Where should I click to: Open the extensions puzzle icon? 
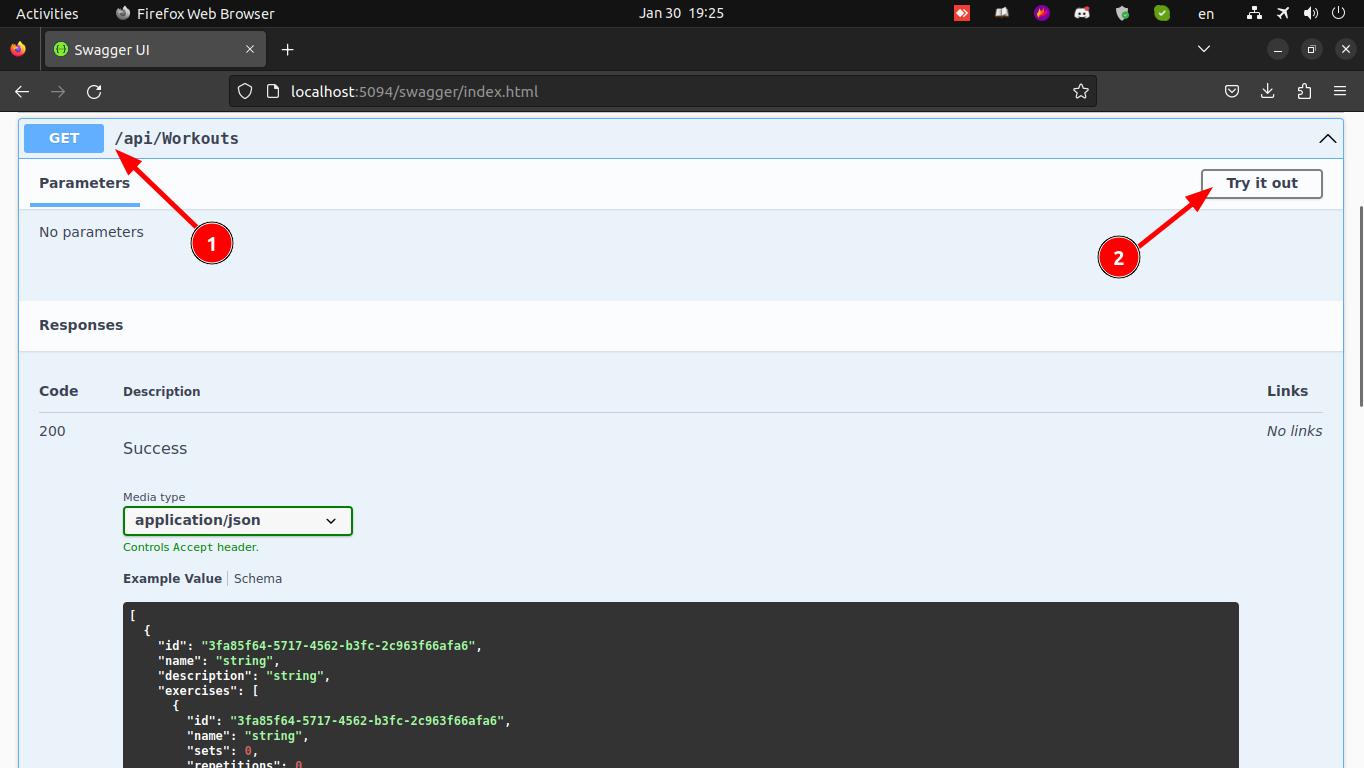(x=1303, y=92)
